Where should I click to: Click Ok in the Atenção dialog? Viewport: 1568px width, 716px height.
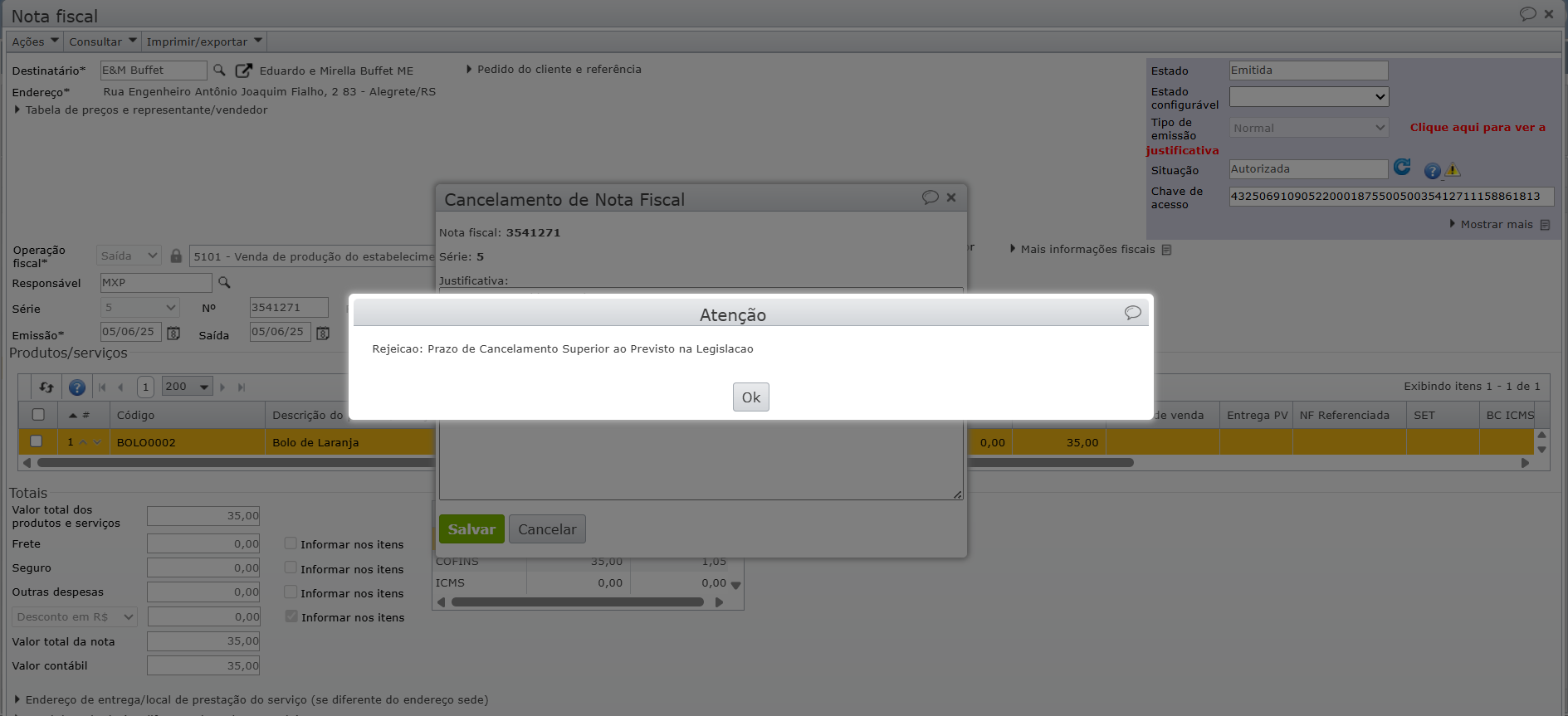[x=750, y=397]
